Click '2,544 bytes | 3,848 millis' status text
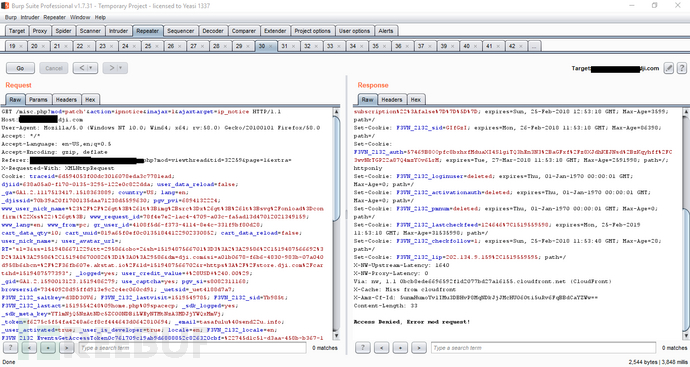Screen dimensions: 690x367 (x=658, y=362)
